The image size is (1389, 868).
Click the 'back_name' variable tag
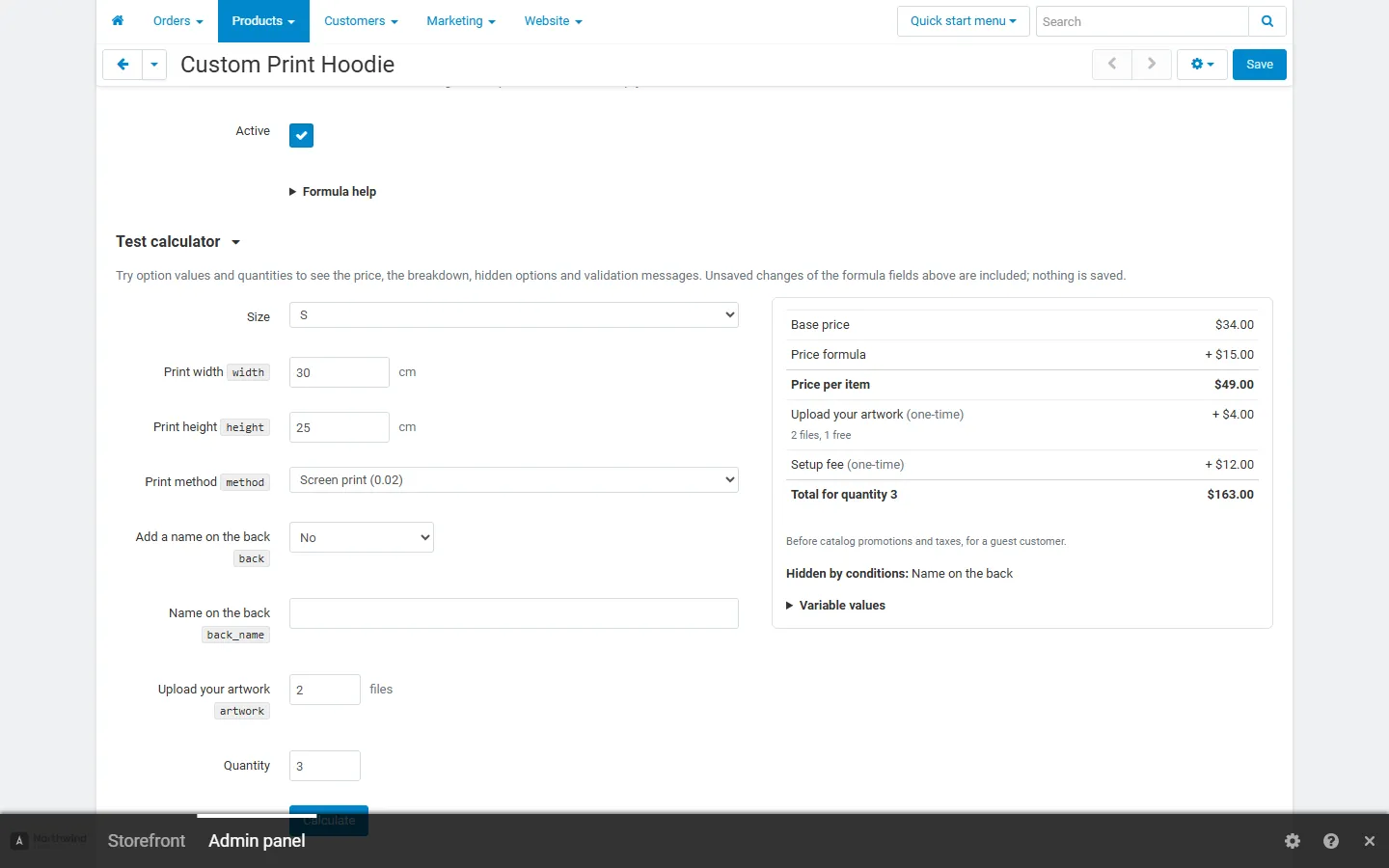coord(236,635)
